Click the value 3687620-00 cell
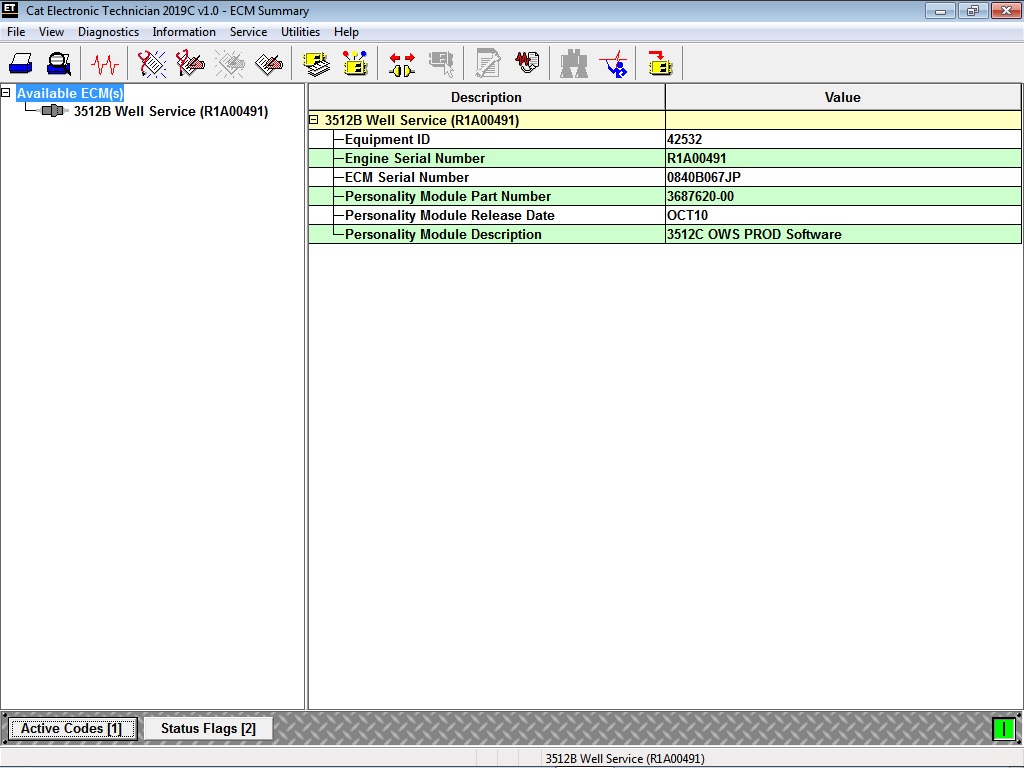Viewport: 1024px width, 768px height. click(843, 196)
